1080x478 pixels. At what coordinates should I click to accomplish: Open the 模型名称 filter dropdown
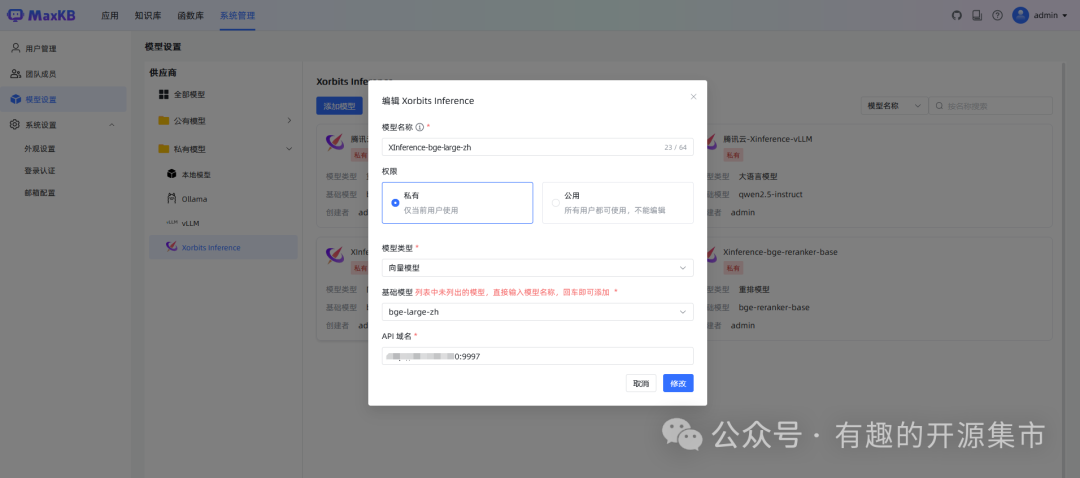click(x=894, y=105)
